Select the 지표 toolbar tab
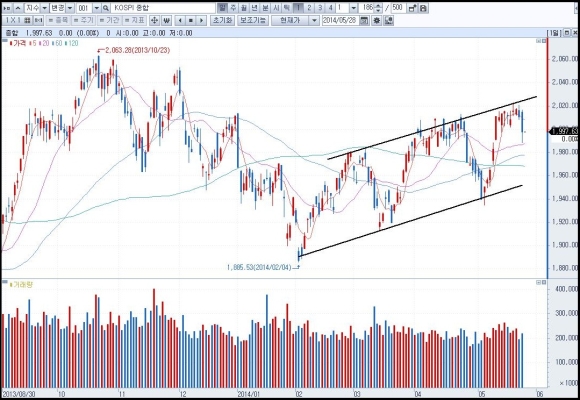Viewport: 580px width, 400px height. (x=135, y=20)
